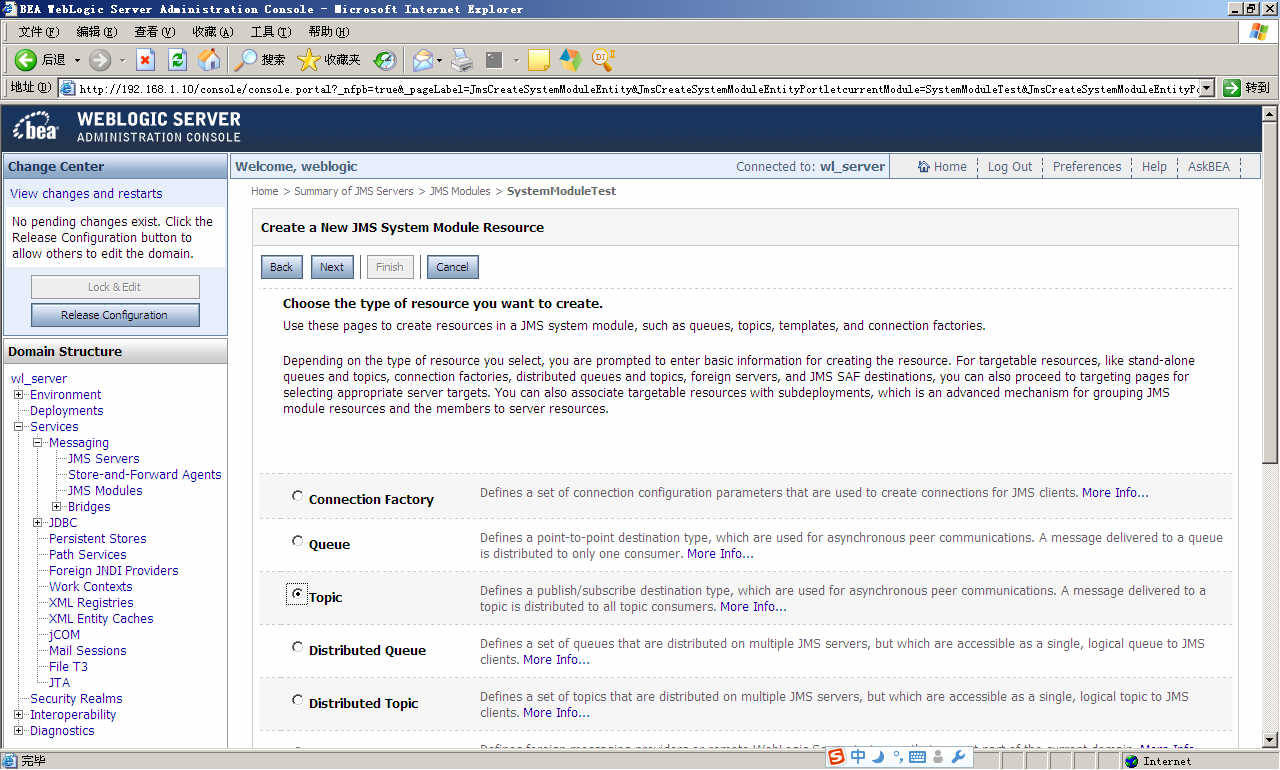
Task: Open the Back button history dropdown arrow
Action: 76,60
